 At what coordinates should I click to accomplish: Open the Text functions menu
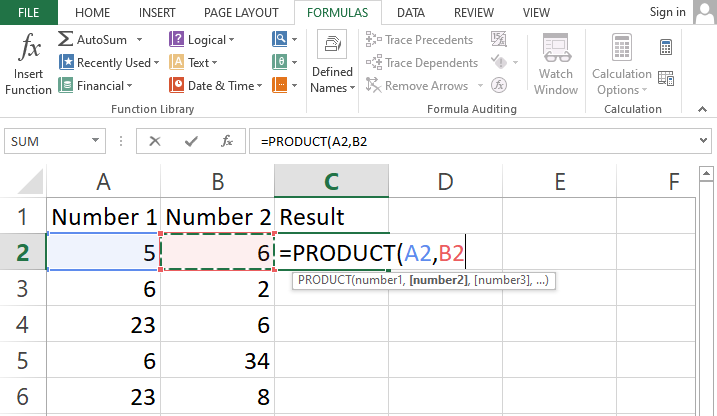click(x=197, y=63)
